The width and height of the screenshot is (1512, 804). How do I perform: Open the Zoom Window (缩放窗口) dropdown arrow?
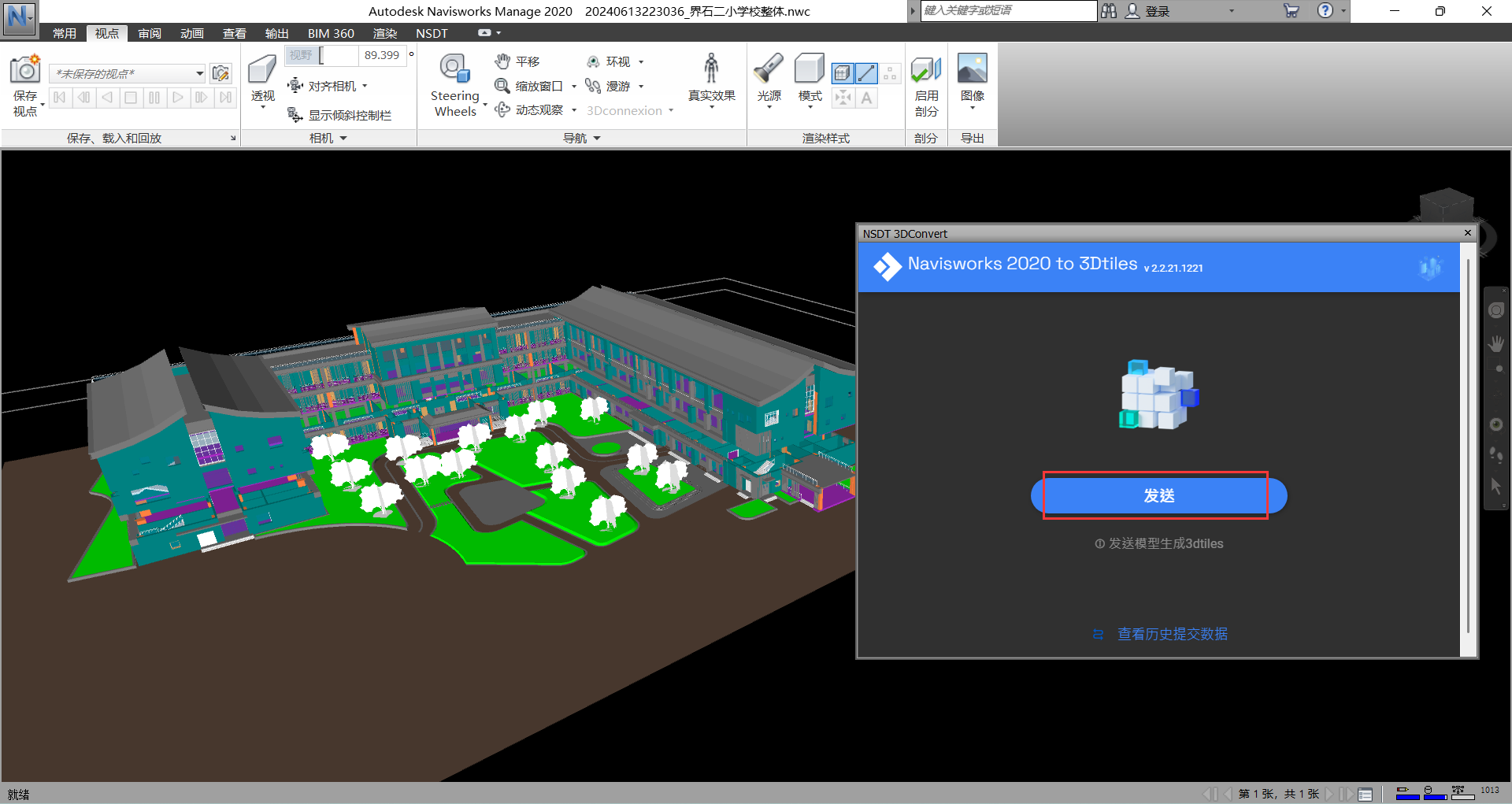[574, 86]
